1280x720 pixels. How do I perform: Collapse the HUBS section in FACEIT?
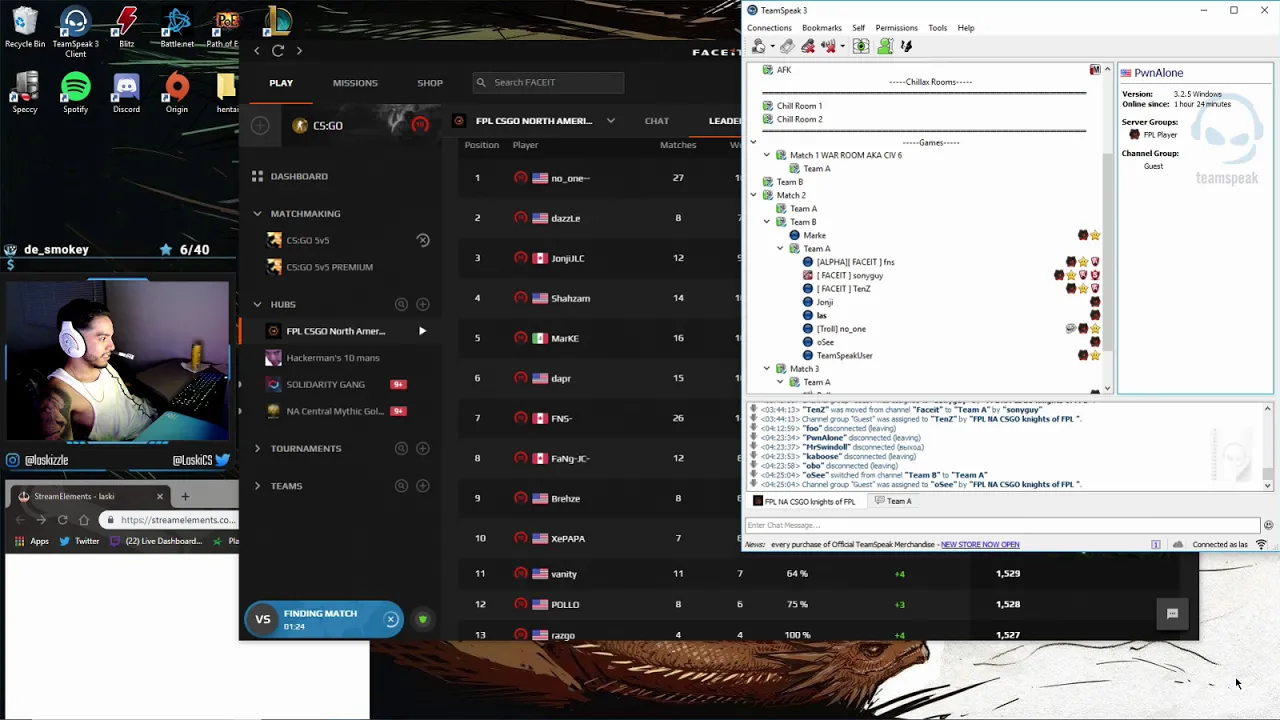coord(257,304)
